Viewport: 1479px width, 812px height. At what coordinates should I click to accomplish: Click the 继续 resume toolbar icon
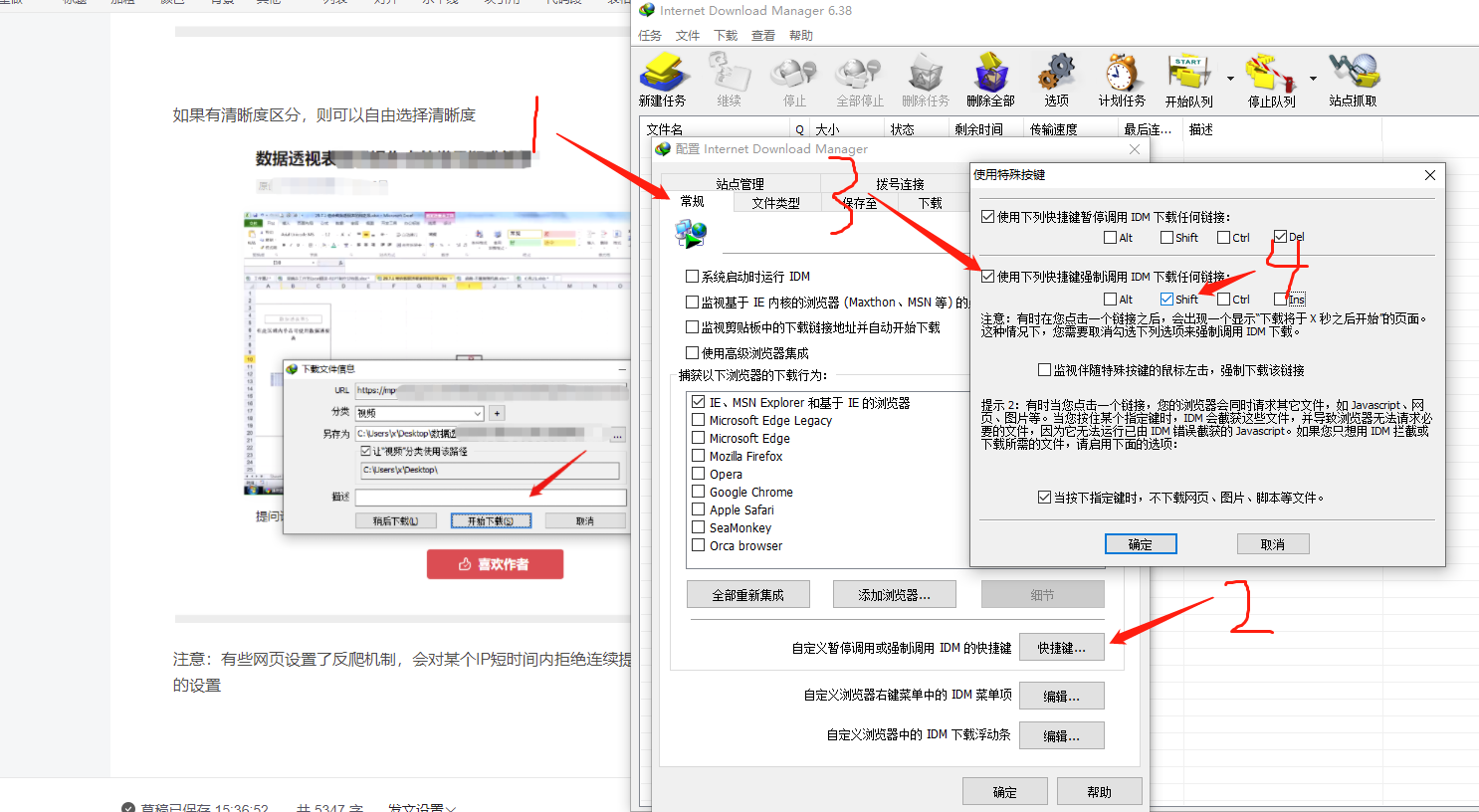(x=729, y=80)
